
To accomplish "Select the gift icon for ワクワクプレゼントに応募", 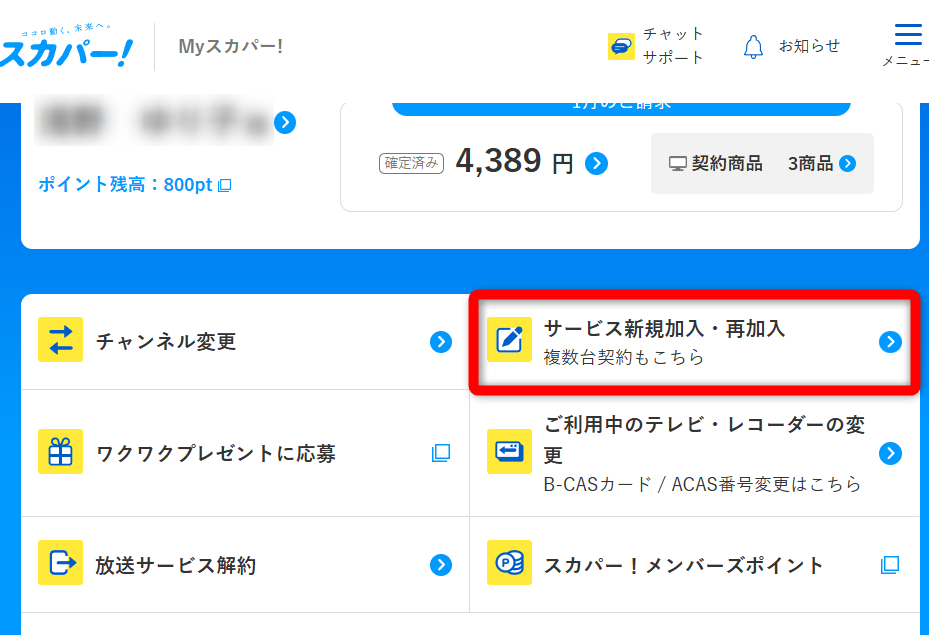I will click(x=60, y=452).
